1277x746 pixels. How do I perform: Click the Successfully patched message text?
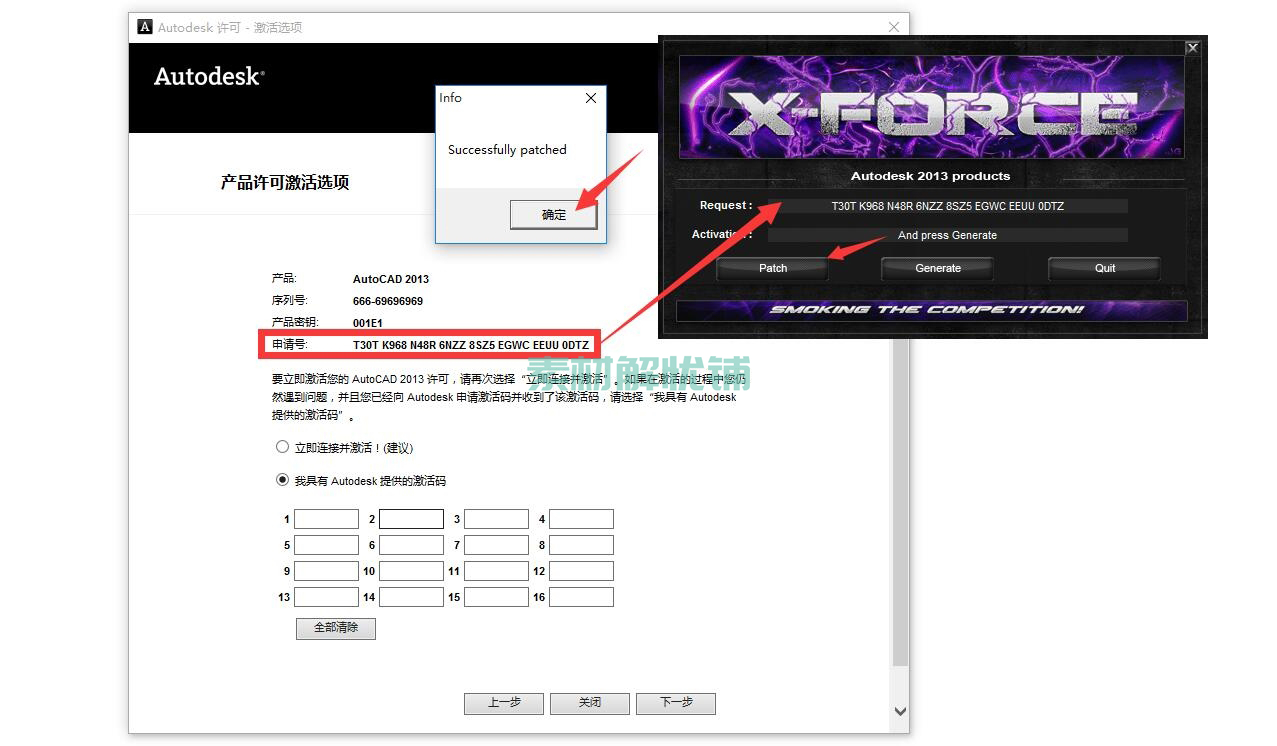click(507, 150)
